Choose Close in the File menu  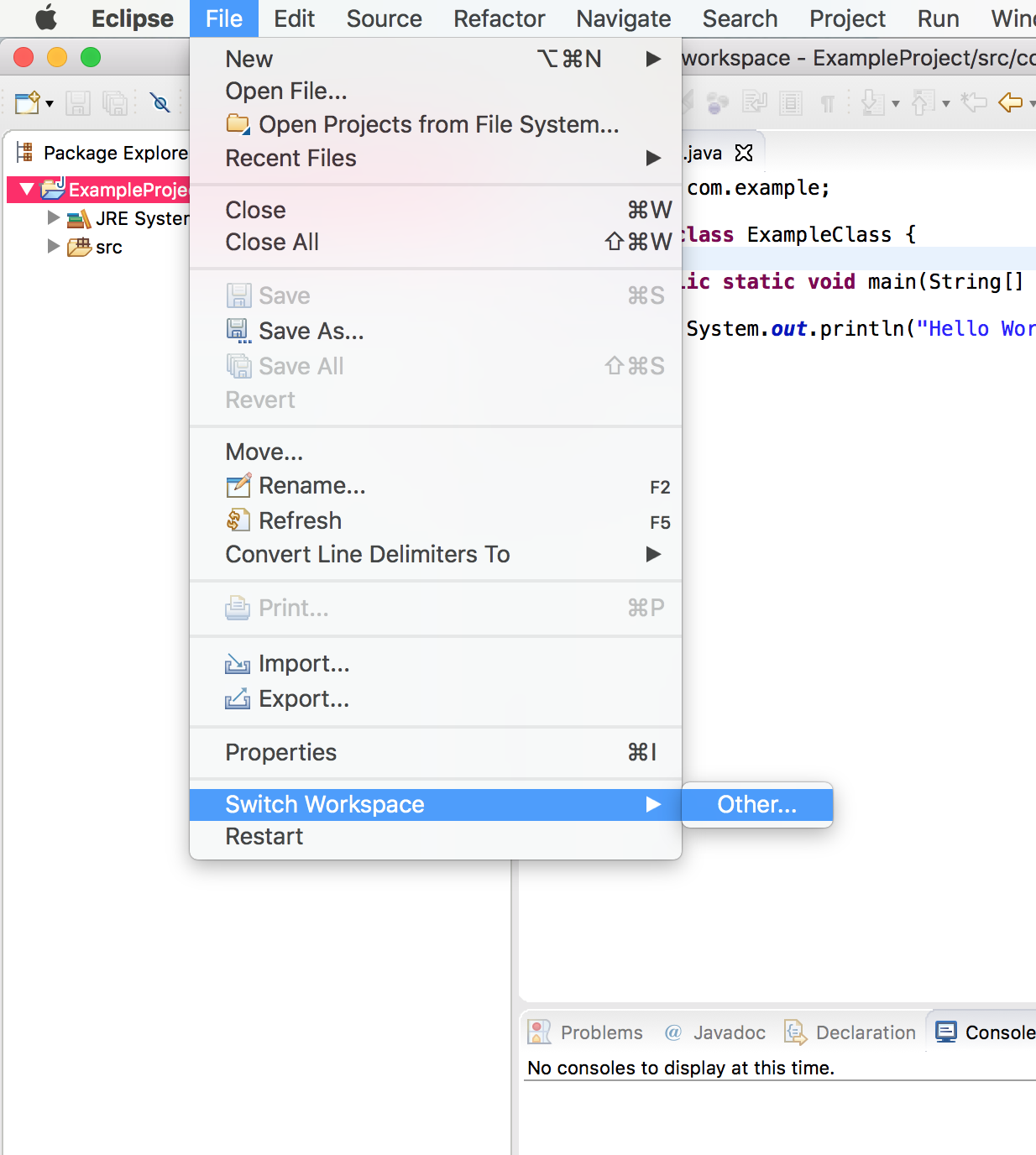pos(436,210)
